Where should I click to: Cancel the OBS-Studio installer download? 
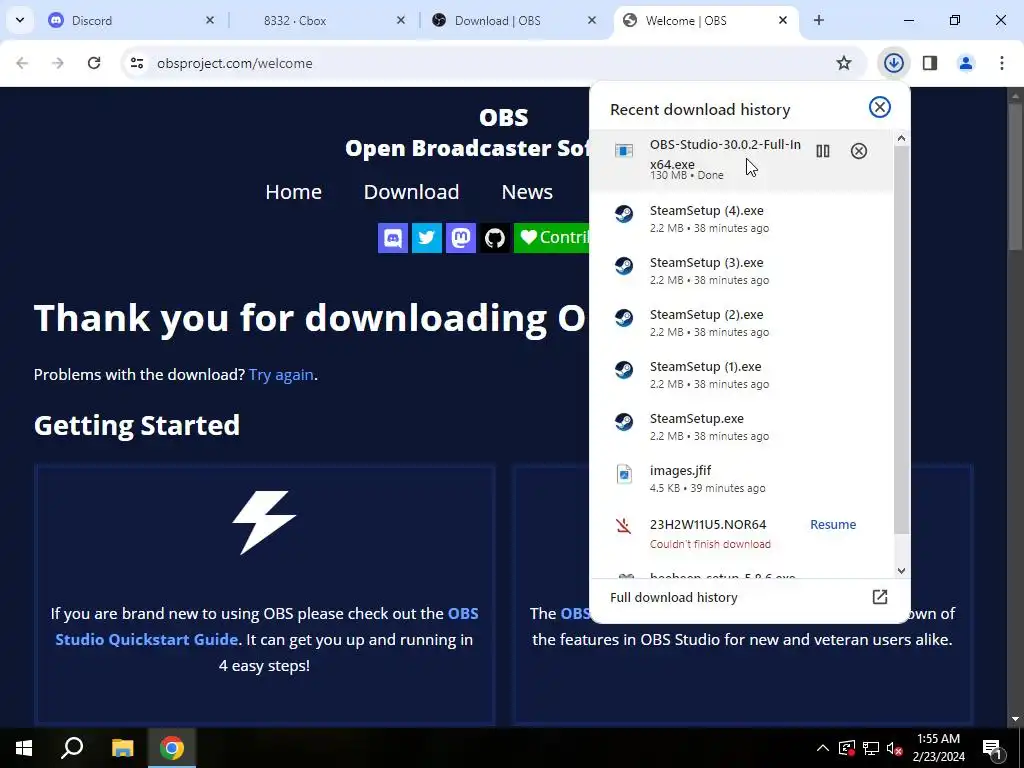coord(859,151)
